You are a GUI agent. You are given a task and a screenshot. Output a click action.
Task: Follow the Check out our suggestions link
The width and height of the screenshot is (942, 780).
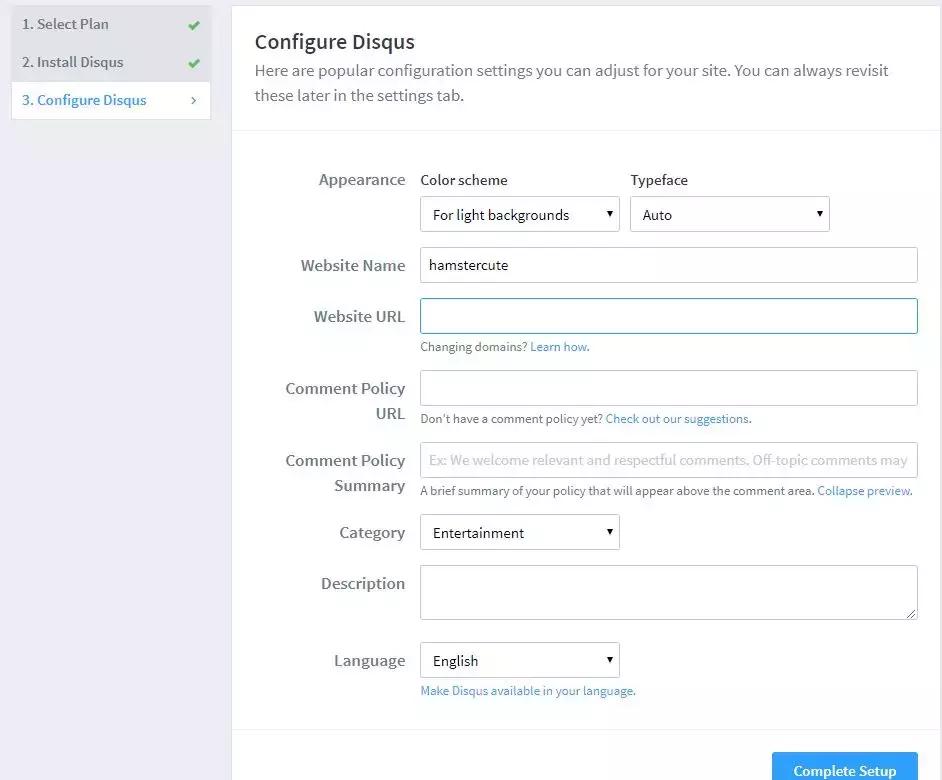pyautogui.click(x=677, y=419)
